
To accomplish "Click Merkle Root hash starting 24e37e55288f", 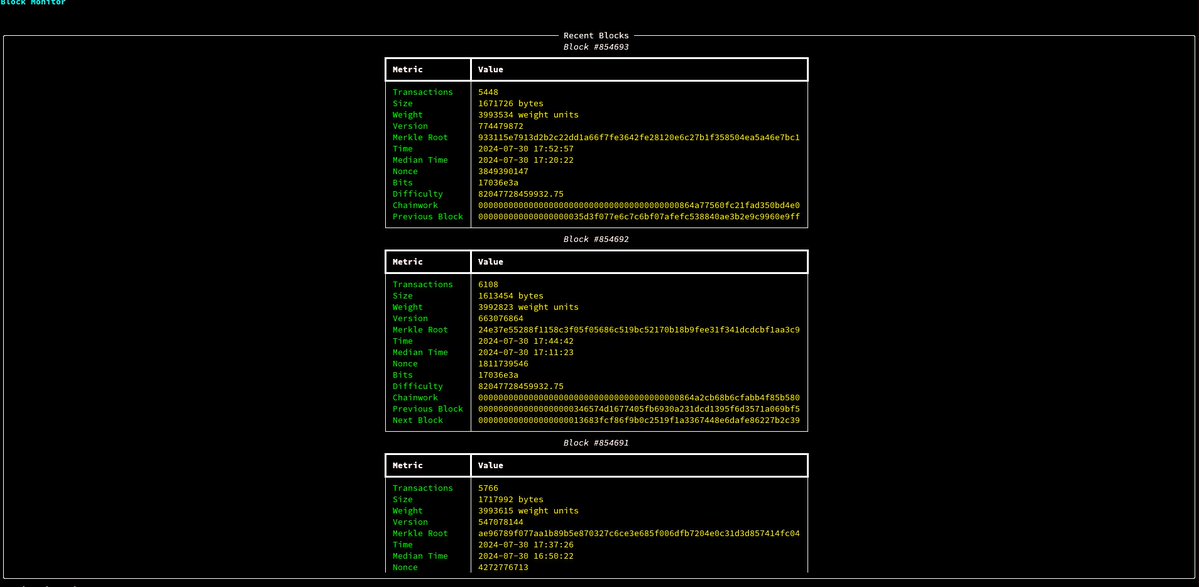I will (638, 329).
